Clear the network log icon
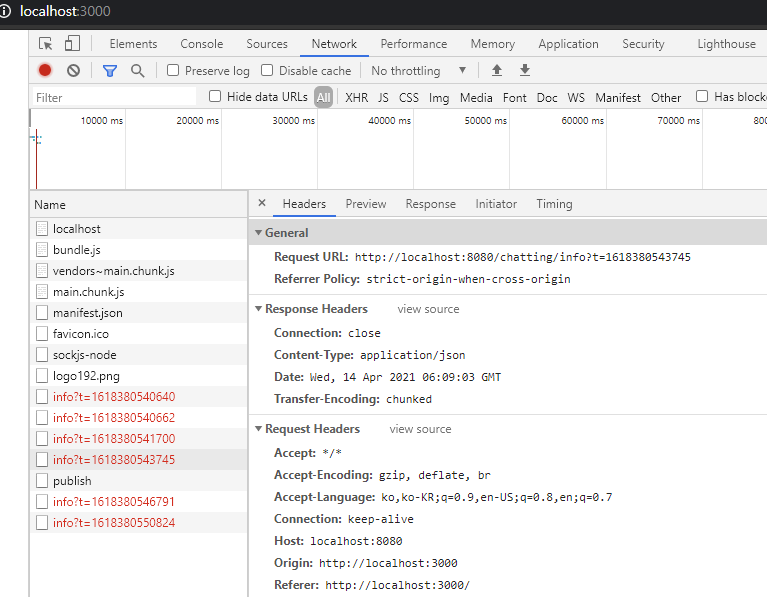 [x=73, y=70]
